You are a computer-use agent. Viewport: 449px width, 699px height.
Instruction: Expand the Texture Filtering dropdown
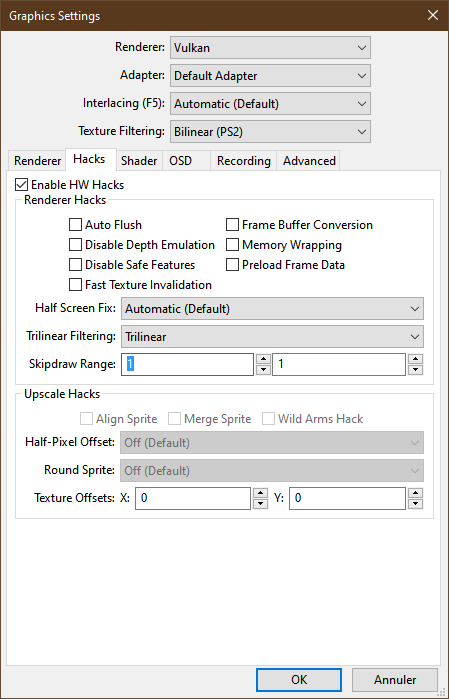pos(270,132)
